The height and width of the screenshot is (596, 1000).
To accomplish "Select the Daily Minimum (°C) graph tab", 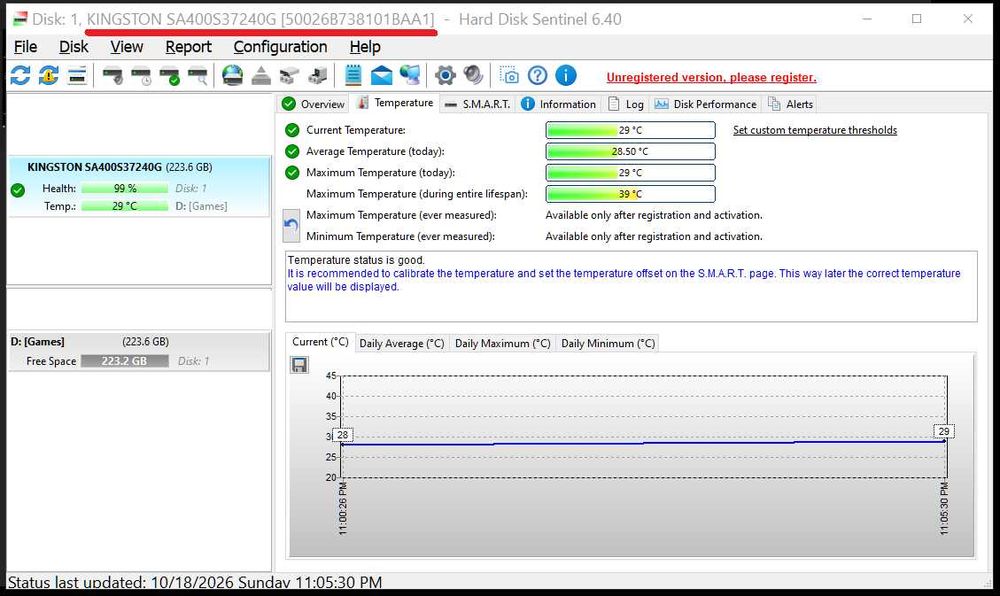I will (x=608, y=343).
